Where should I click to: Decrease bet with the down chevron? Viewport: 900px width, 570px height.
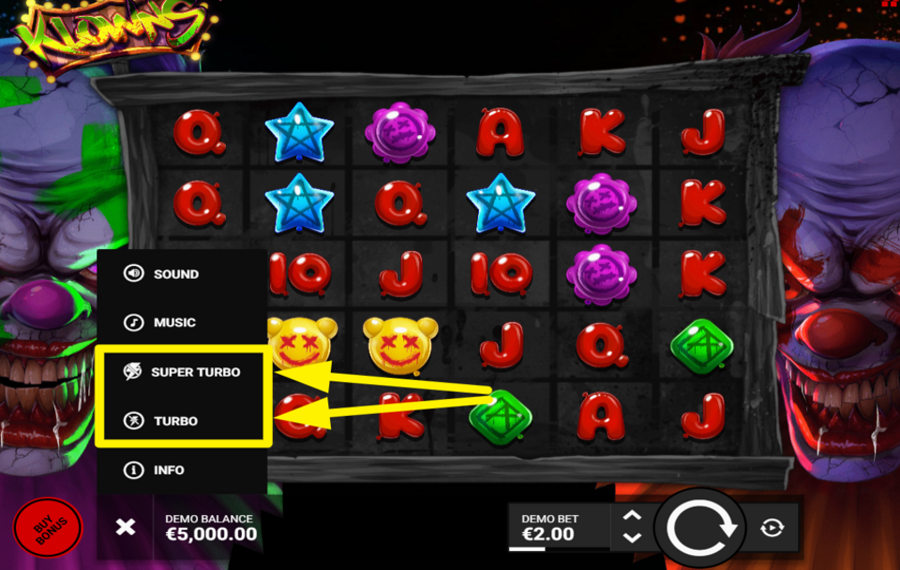[x=632, y=538]
